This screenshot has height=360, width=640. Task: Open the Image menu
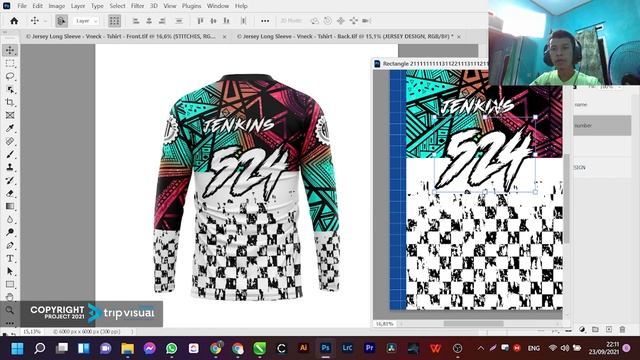(57, 6)
